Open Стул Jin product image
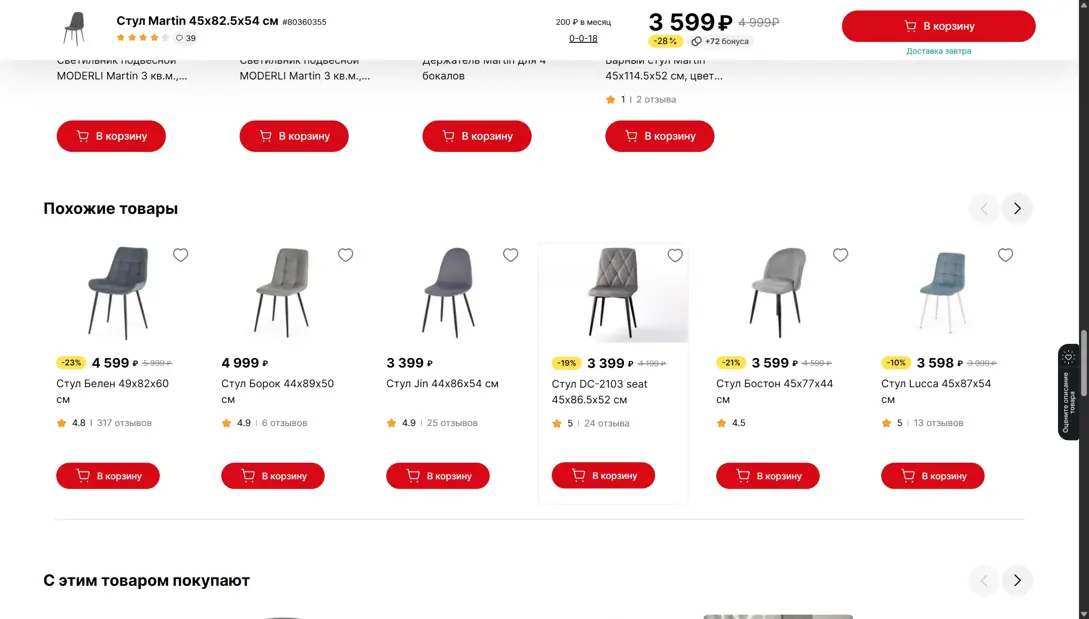 click(450, 292)
